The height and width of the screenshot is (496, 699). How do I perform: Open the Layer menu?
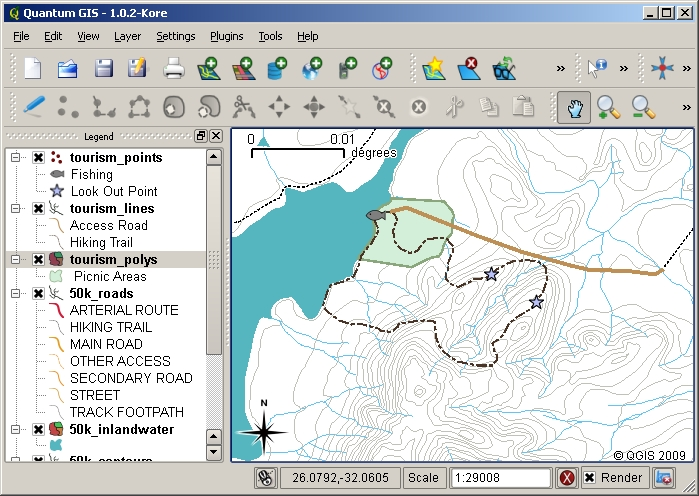coord(127,36)
